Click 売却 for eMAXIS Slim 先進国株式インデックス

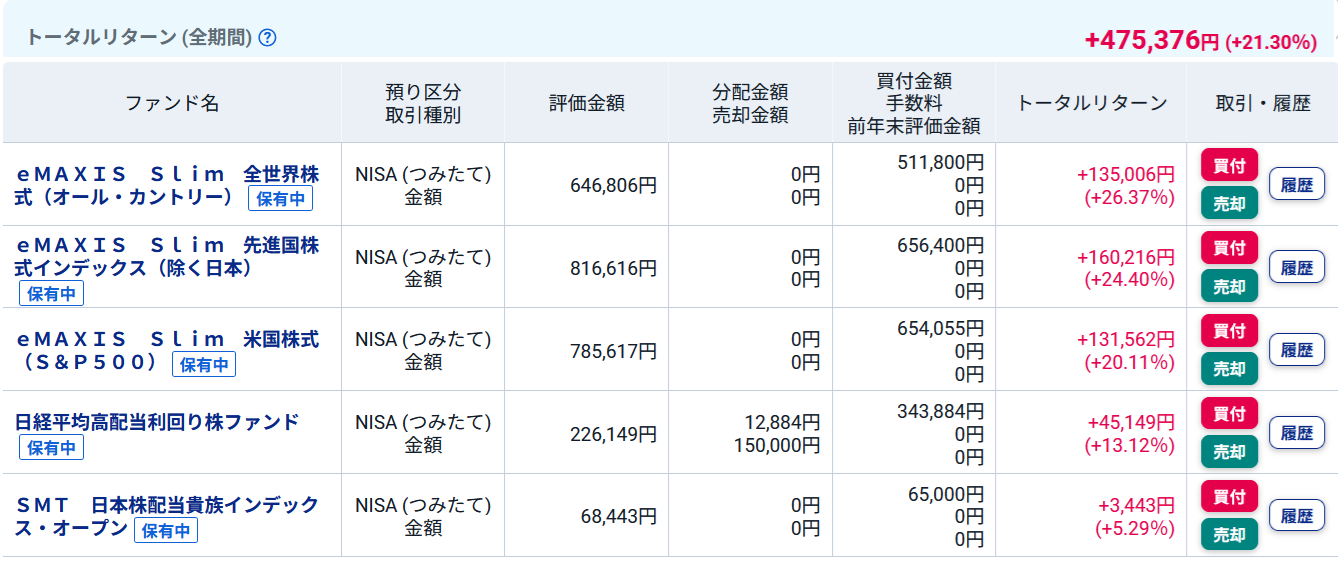click(1229, 287)
